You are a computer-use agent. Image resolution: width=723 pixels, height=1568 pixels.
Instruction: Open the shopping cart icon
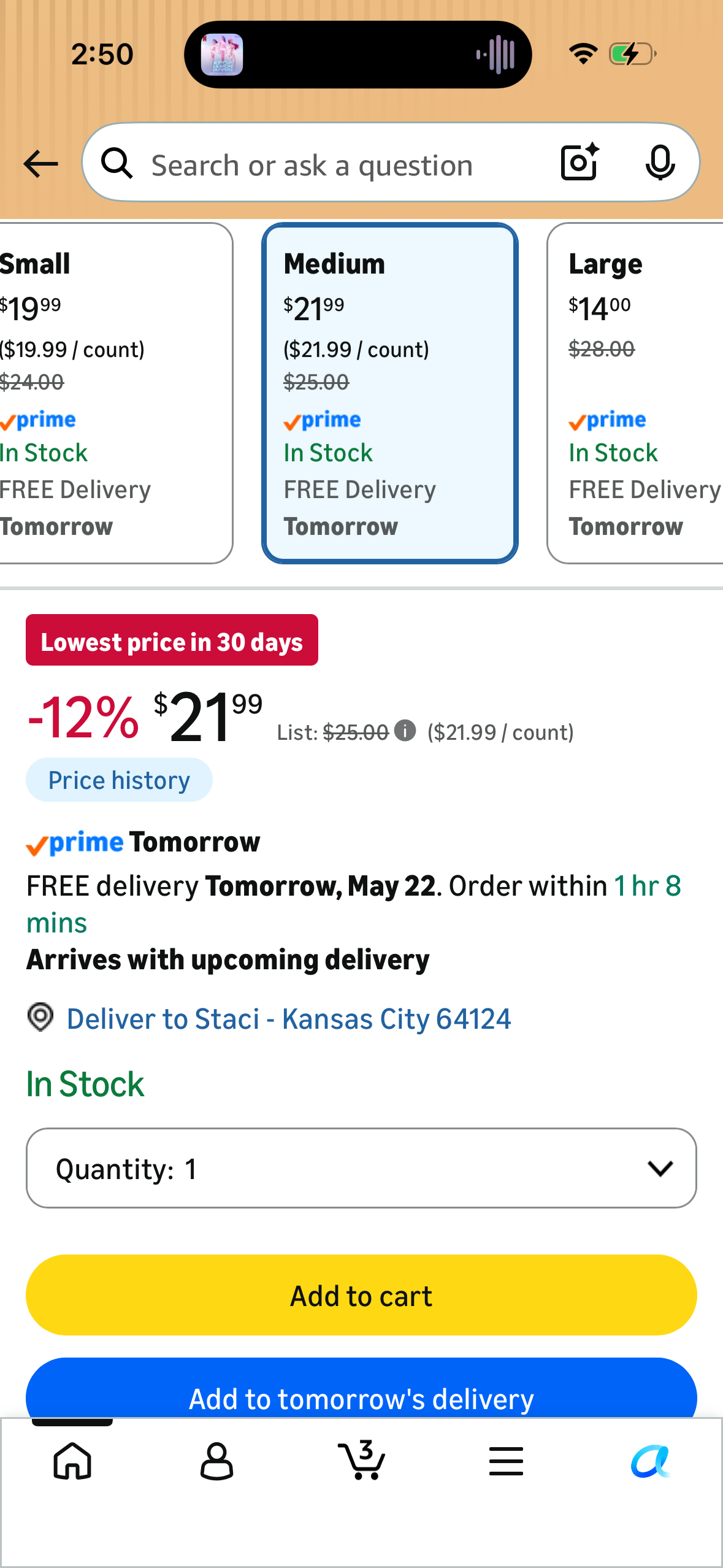[361, 1459]
